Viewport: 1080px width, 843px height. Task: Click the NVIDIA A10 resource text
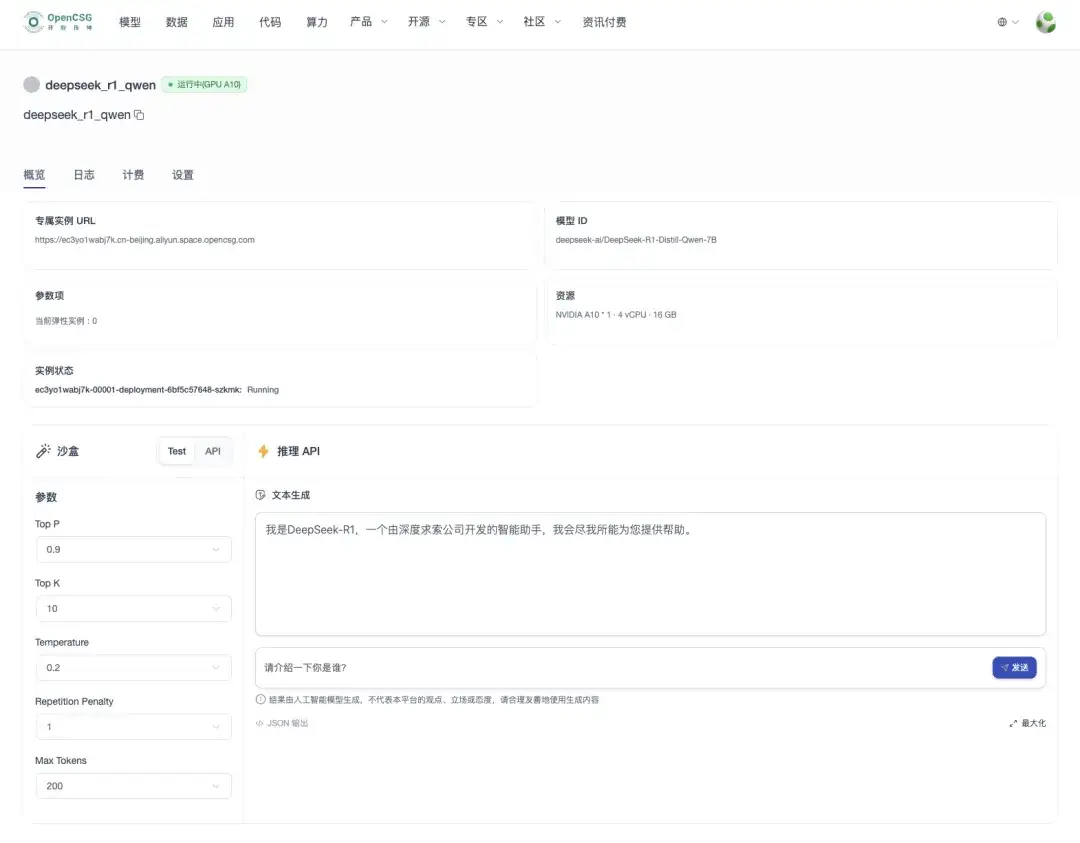[x=616, y=315]
